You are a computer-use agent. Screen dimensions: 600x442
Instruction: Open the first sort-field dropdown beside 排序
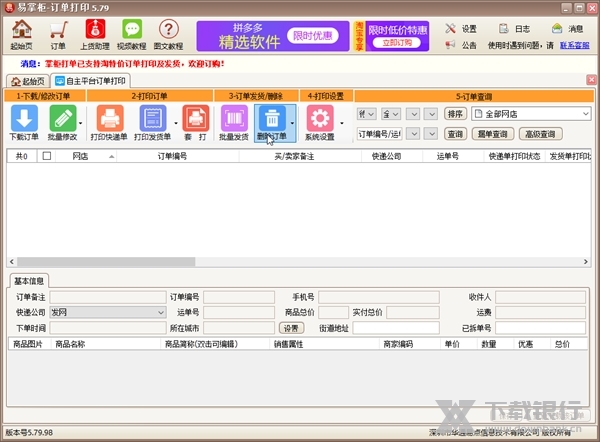coord(367,114)
